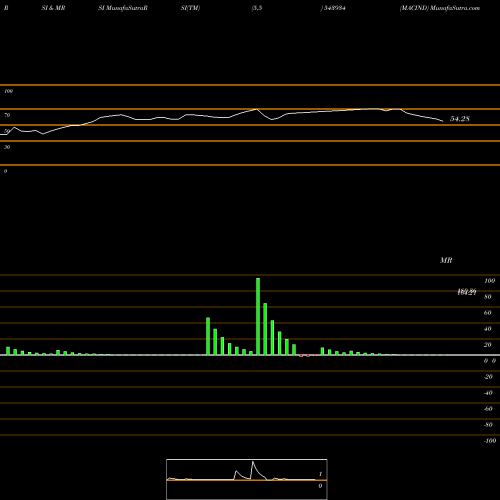Image resolution: width=500 pixels, height=500 pixels.
Task: Click the 'MR' panel title
Action: 446,260
